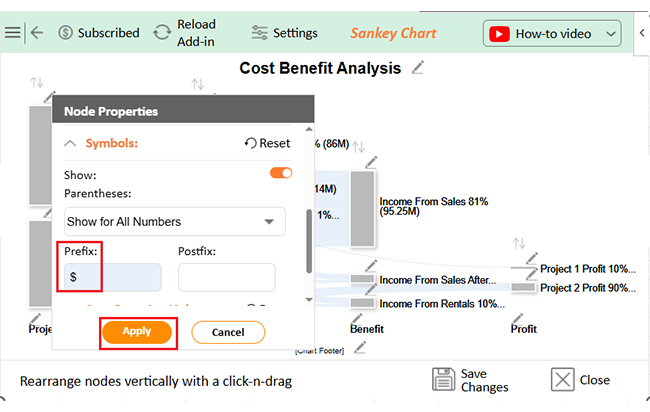Click the Subscribed item
Screen dimensions: 650x412
point(99,33)
